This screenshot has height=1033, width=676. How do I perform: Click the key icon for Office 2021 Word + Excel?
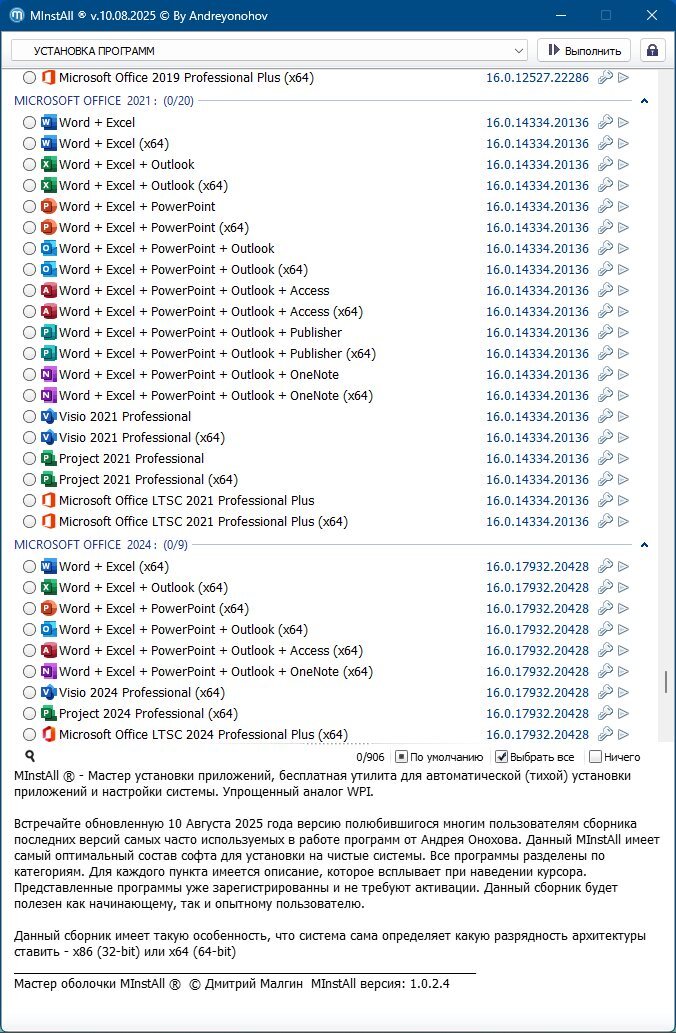coord(605,123)
